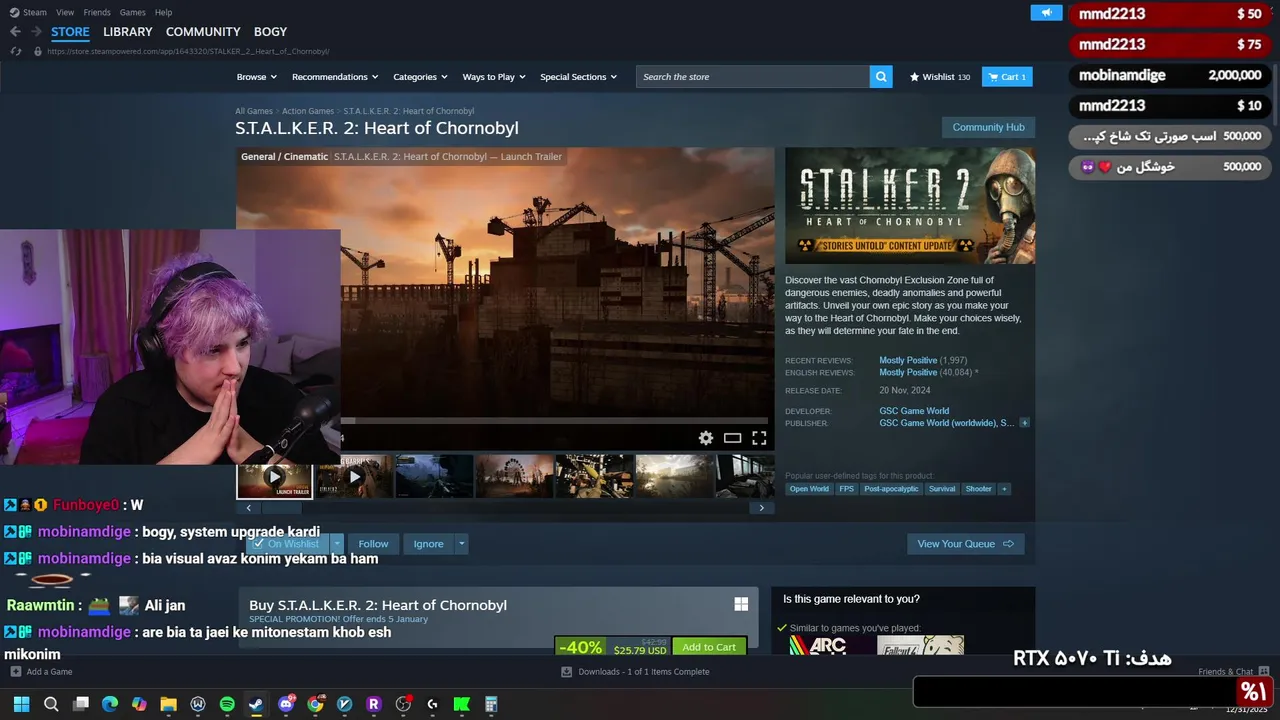Expand the Special Sections menu
Viewport: 1280px width, 720px height.
tap(579, 77)
